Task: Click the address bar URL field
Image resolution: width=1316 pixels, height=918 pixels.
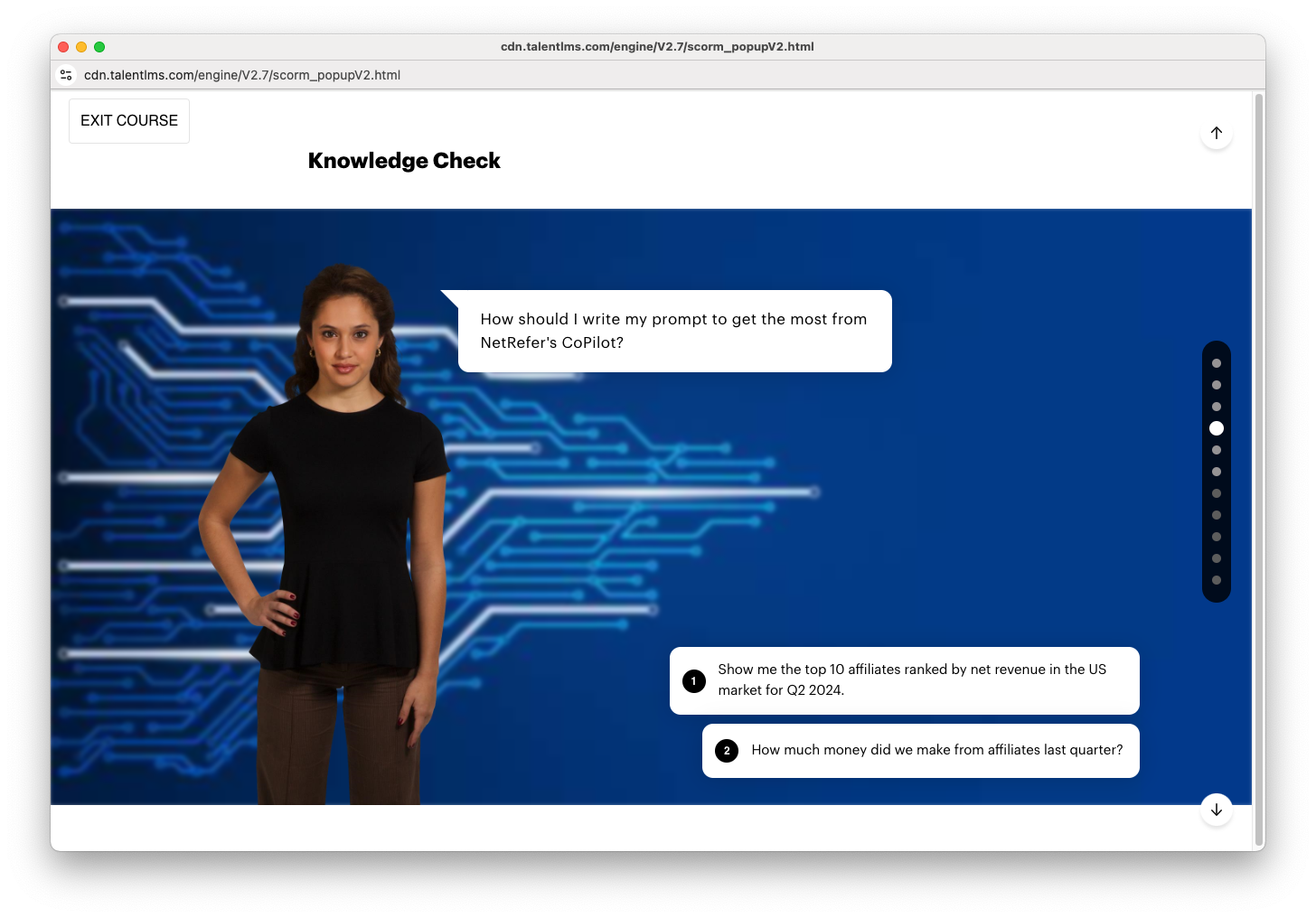Action: click(x=242, y=75)
